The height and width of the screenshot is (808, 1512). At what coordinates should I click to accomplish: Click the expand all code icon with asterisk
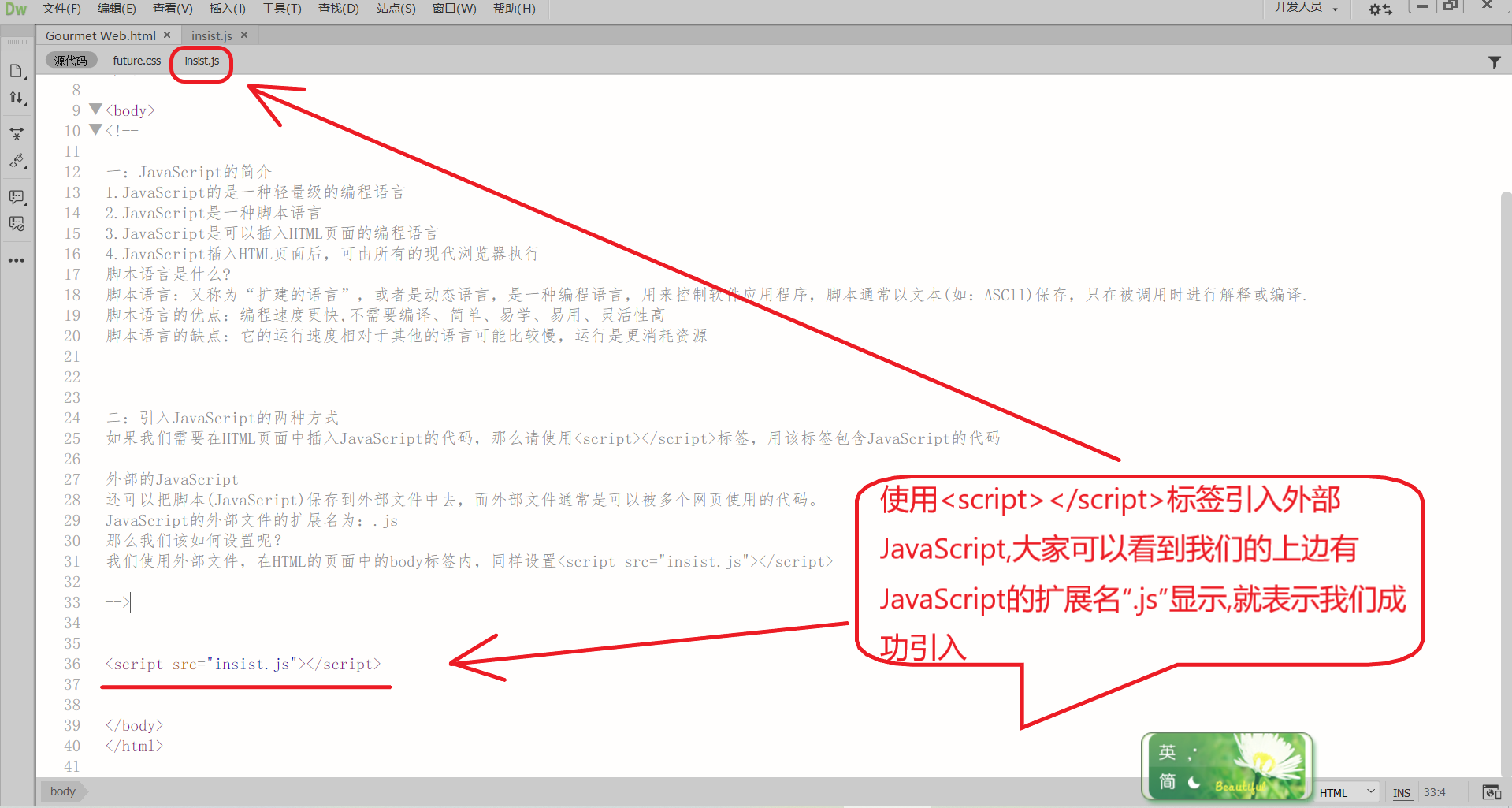[x=17, y=134]
